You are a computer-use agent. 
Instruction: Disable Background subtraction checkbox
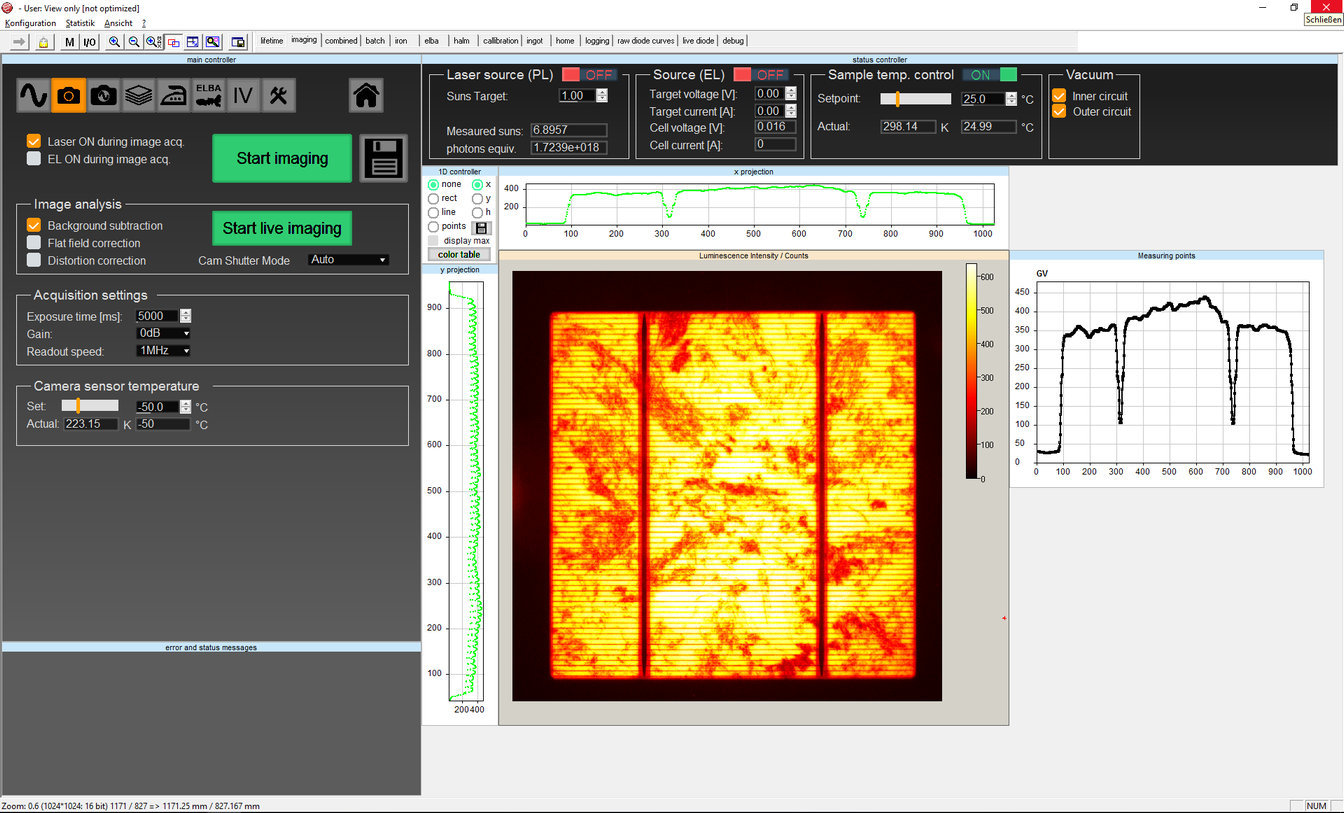(34, 226)
